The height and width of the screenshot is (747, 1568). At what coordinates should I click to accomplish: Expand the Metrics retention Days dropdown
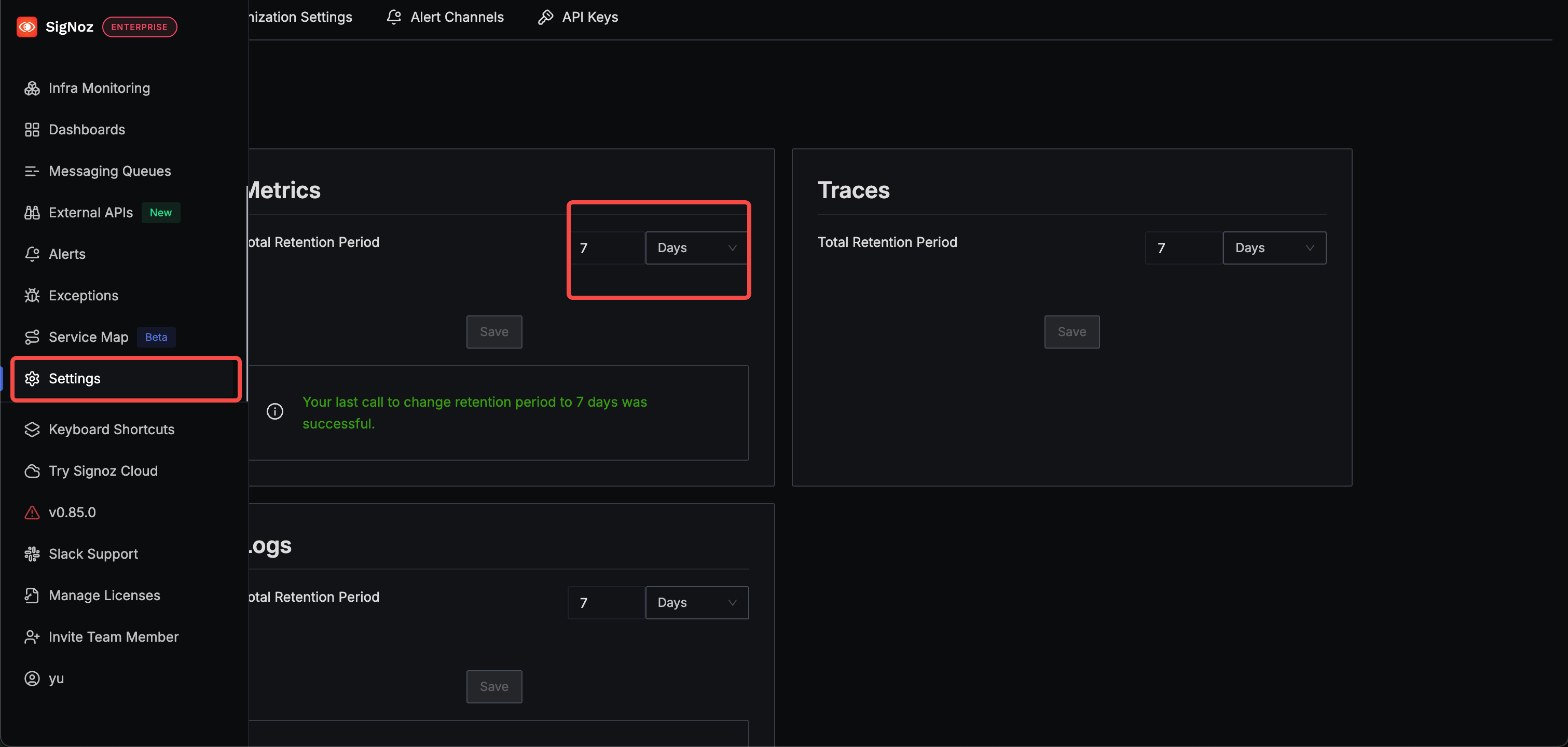coord(696,248)
